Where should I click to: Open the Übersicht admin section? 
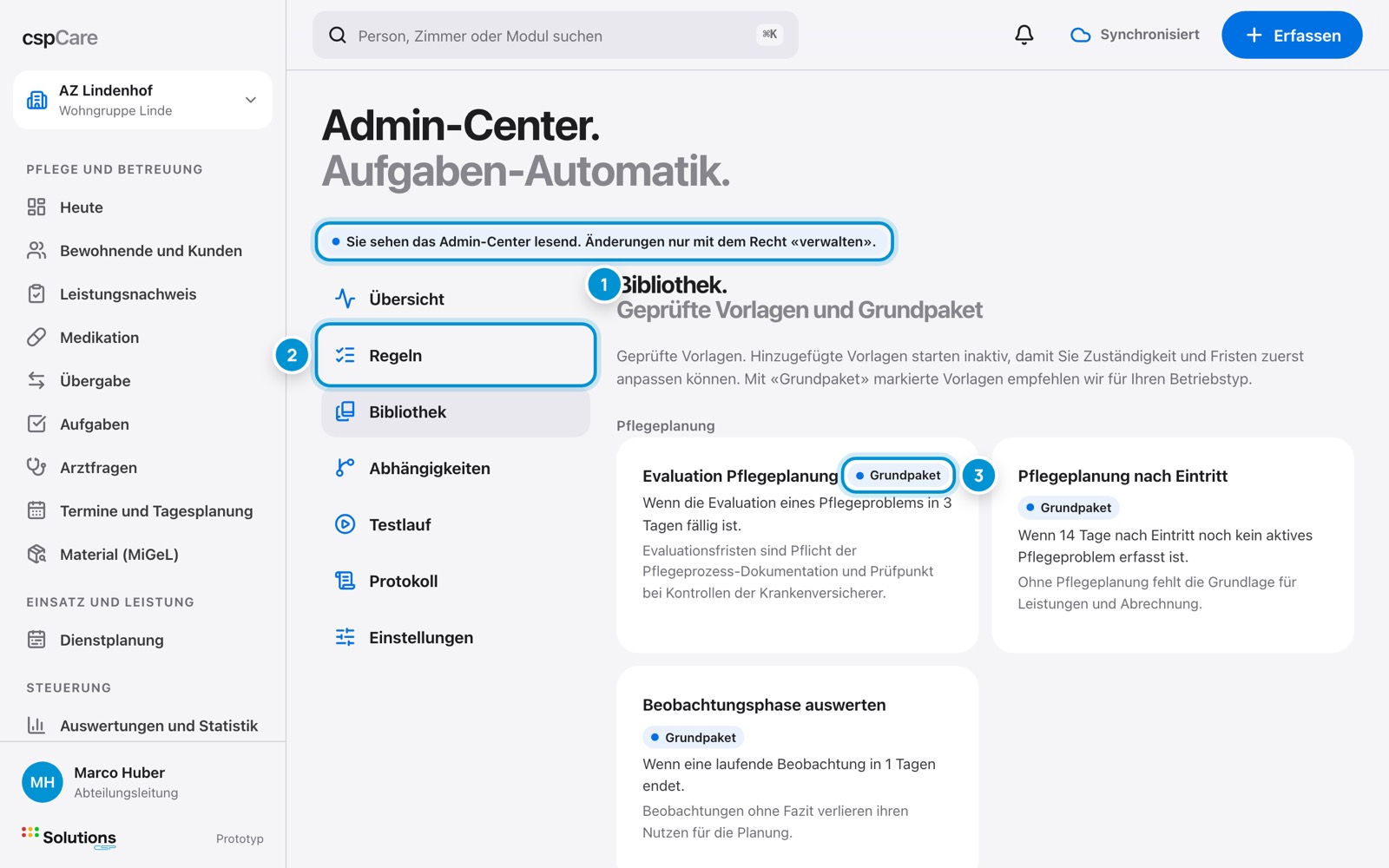click(x=456, y=299)
